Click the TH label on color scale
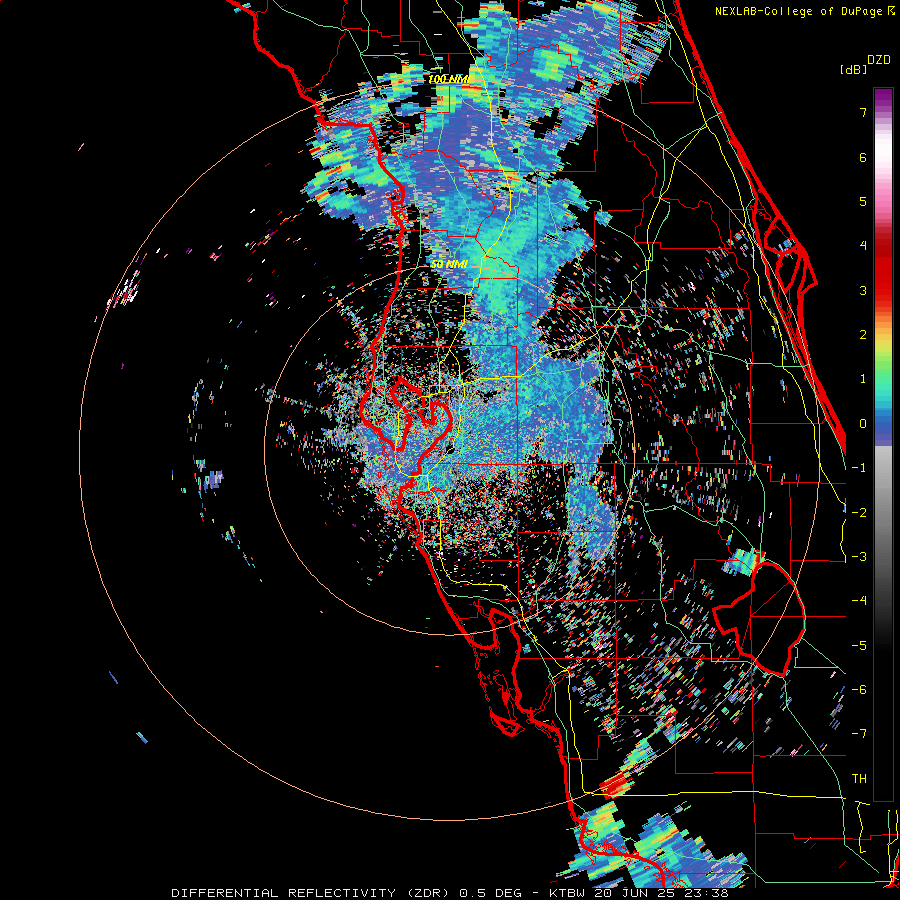900x900 pixels. [859, 779]
